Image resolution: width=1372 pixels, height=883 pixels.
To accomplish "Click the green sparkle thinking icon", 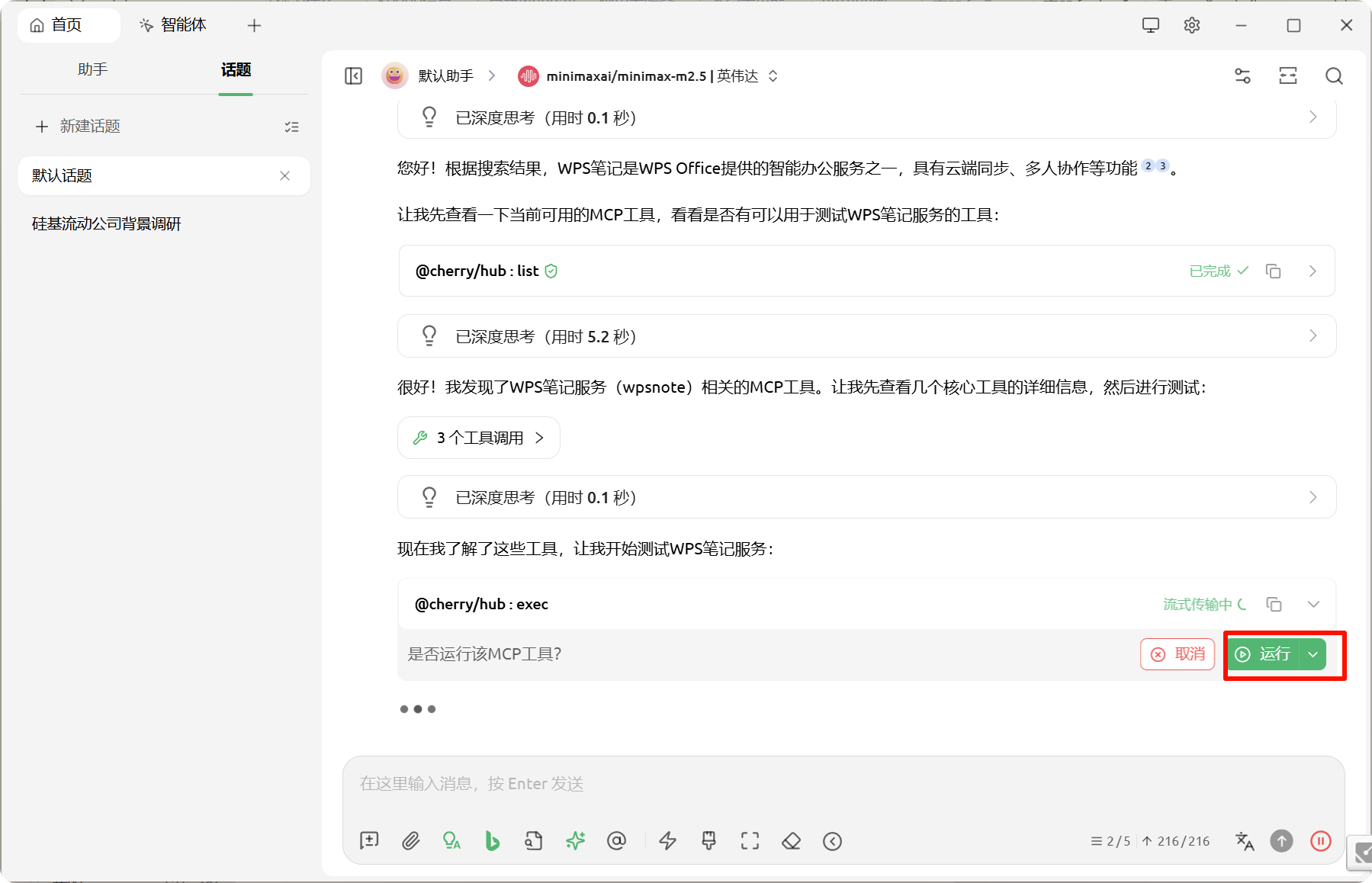I will click(x=575, y=840).
